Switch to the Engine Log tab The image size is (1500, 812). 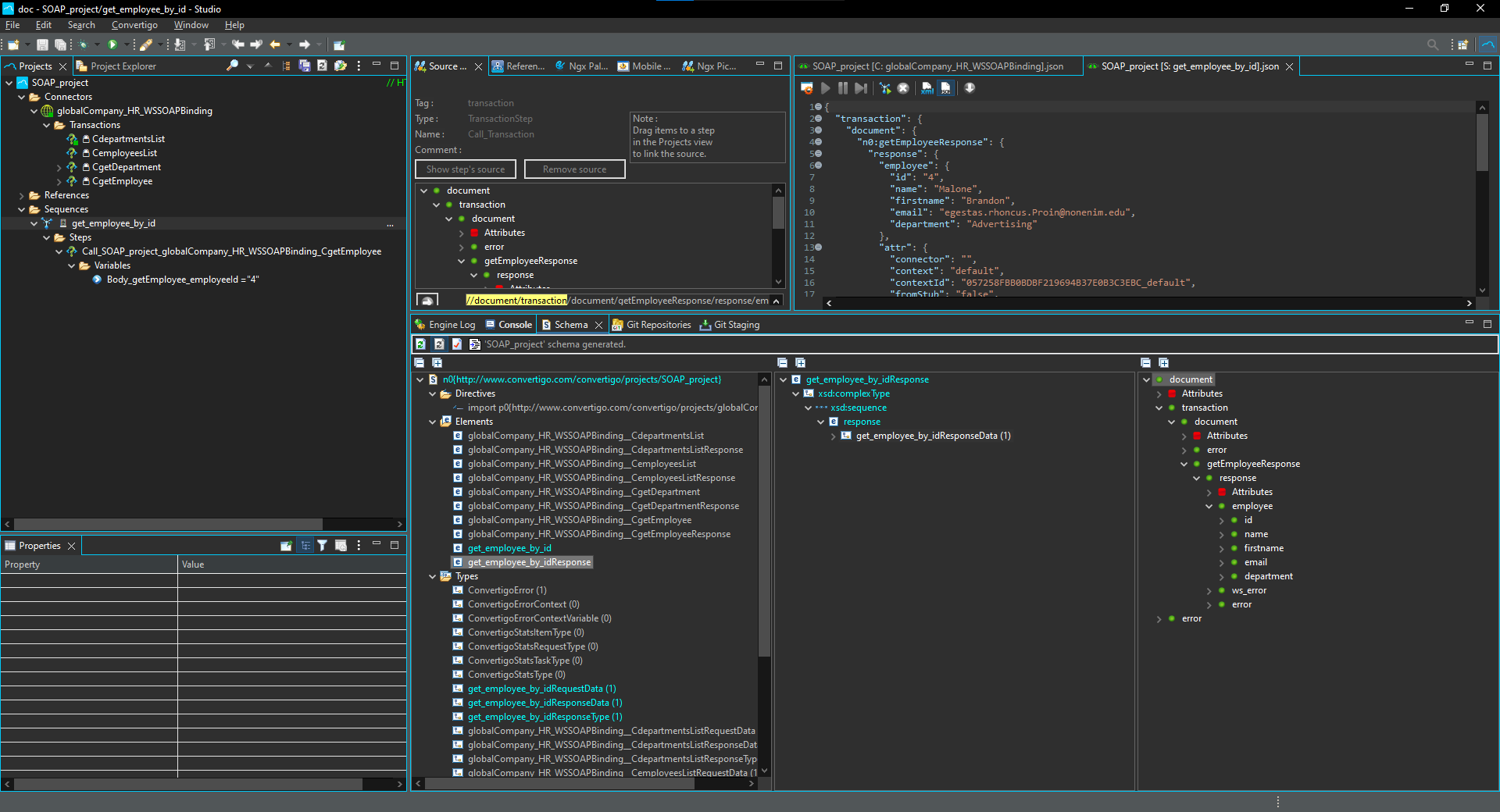[x=451, y=324]
